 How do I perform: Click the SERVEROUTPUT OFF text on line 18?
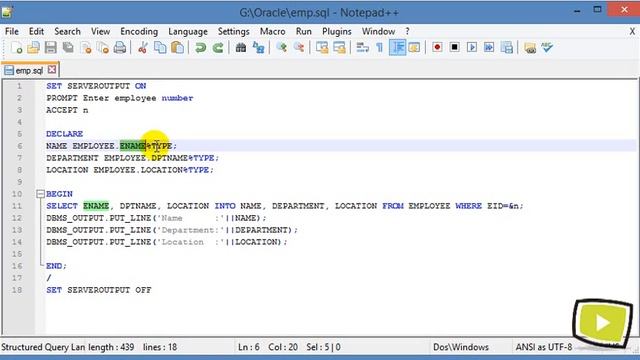[x=109, y=290]
